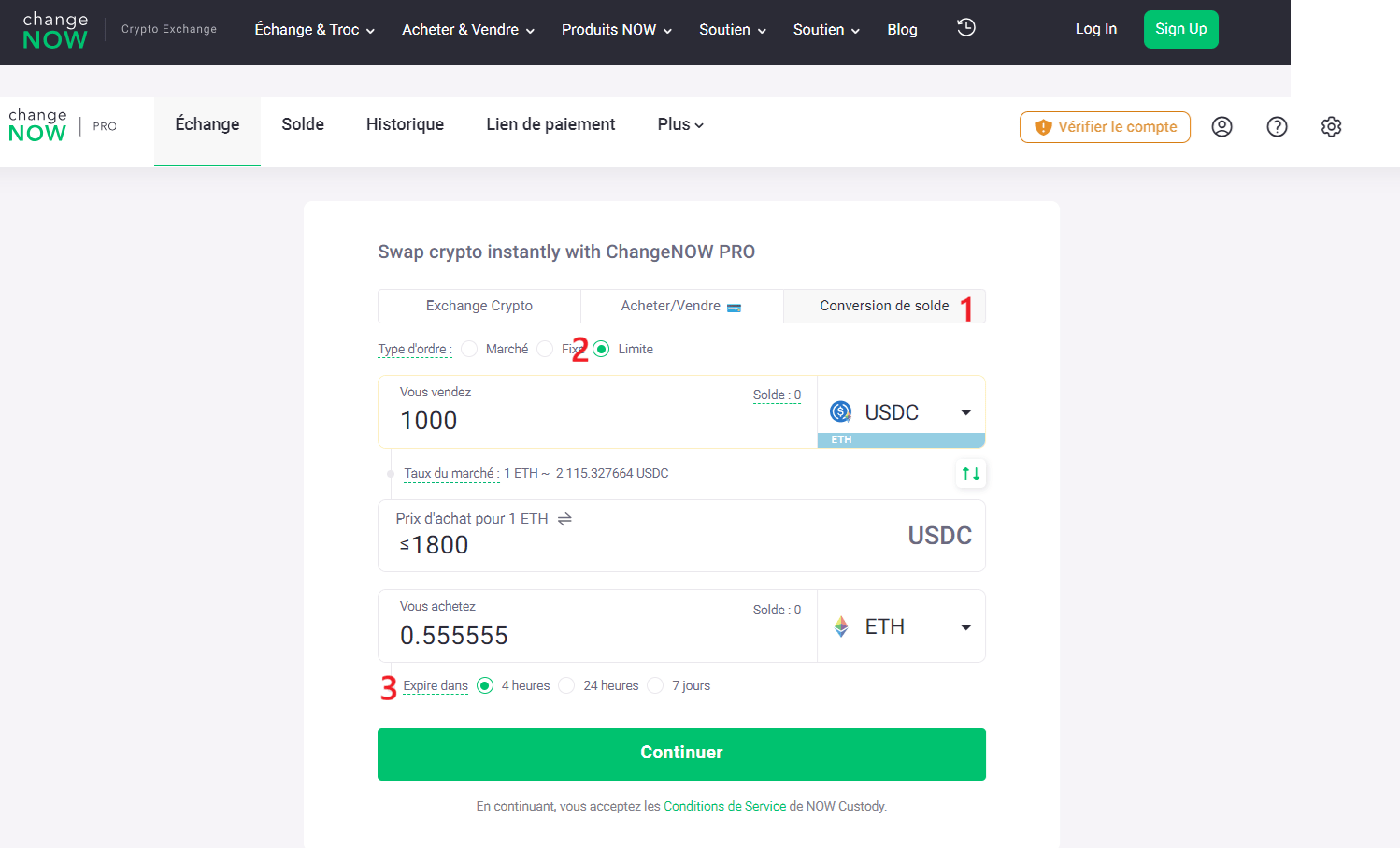1400x848 pixels.
Task: Open the history clock icon in top navigation
Action: coord(966,28)
